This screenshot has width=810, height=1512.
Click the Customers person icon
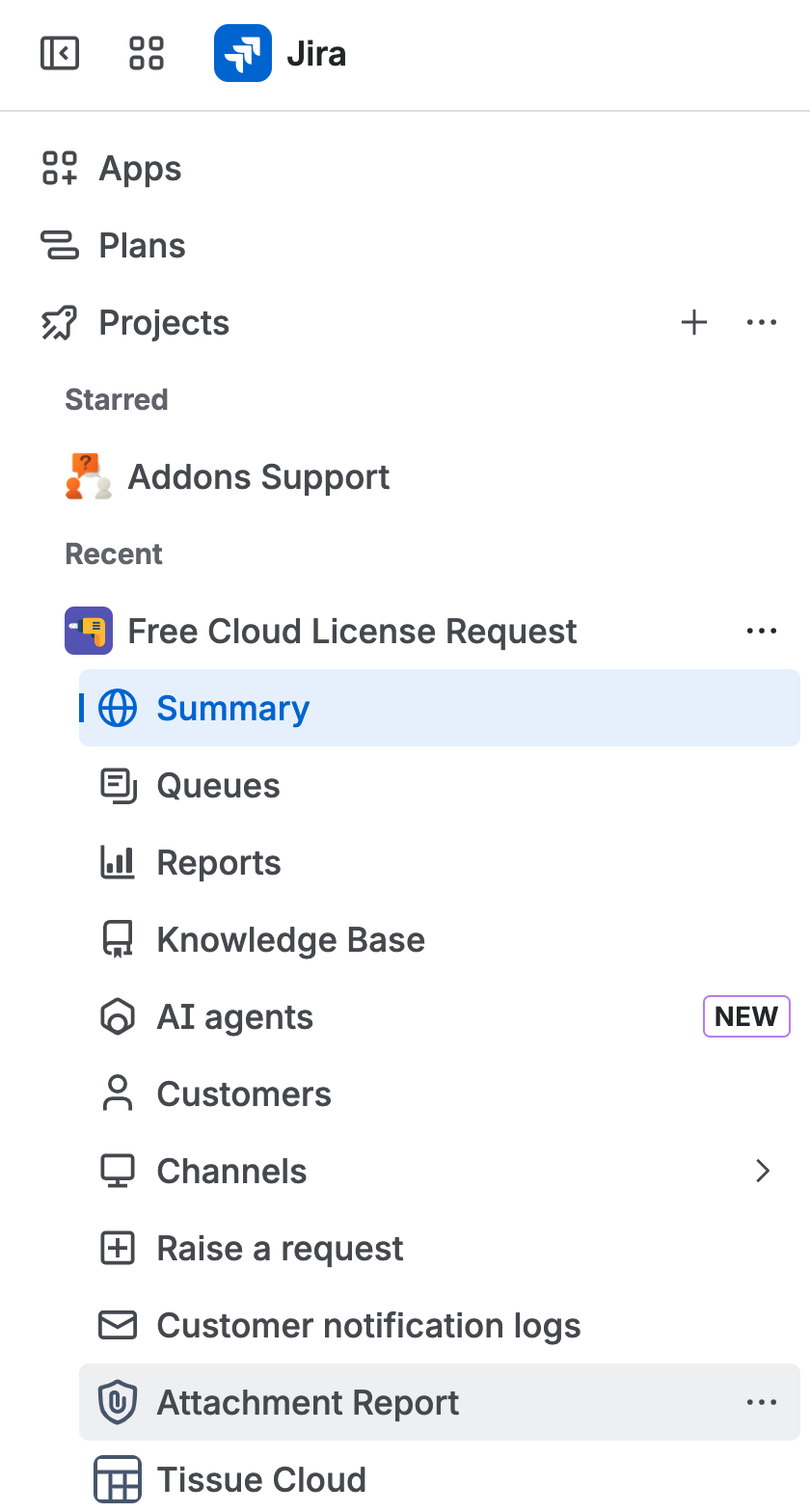pos(117,1093)
